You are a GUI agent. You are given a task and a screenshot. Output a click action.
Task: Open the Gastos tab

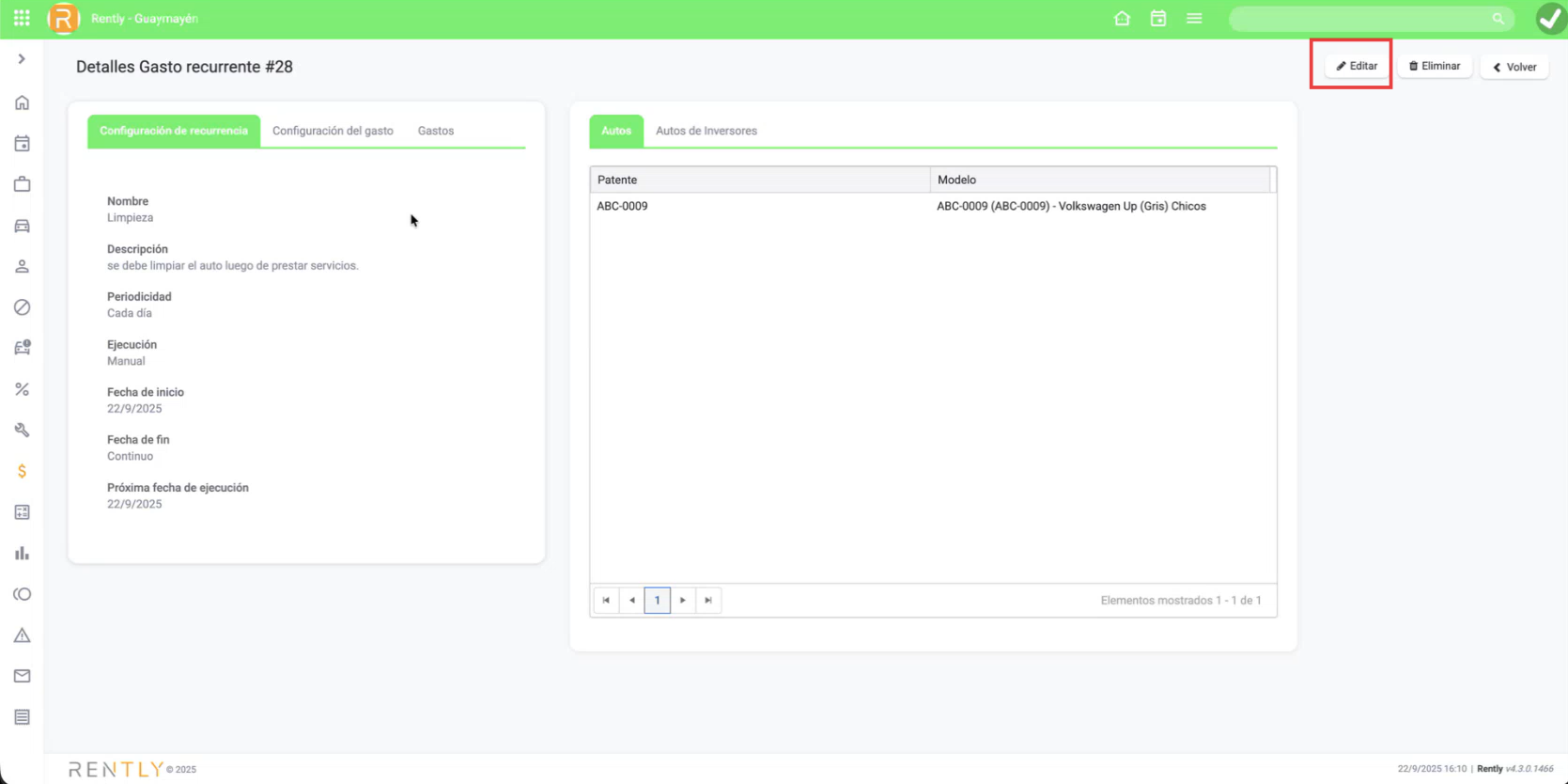(436, 131)
